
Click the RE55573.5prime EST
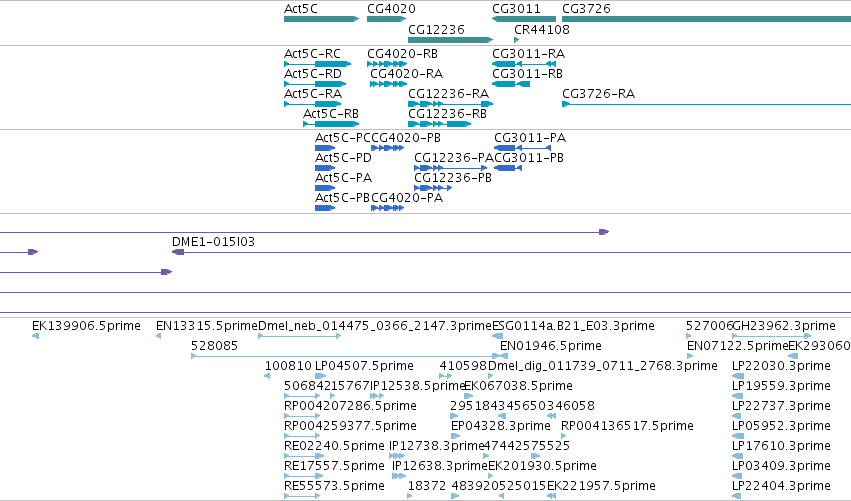302,497
